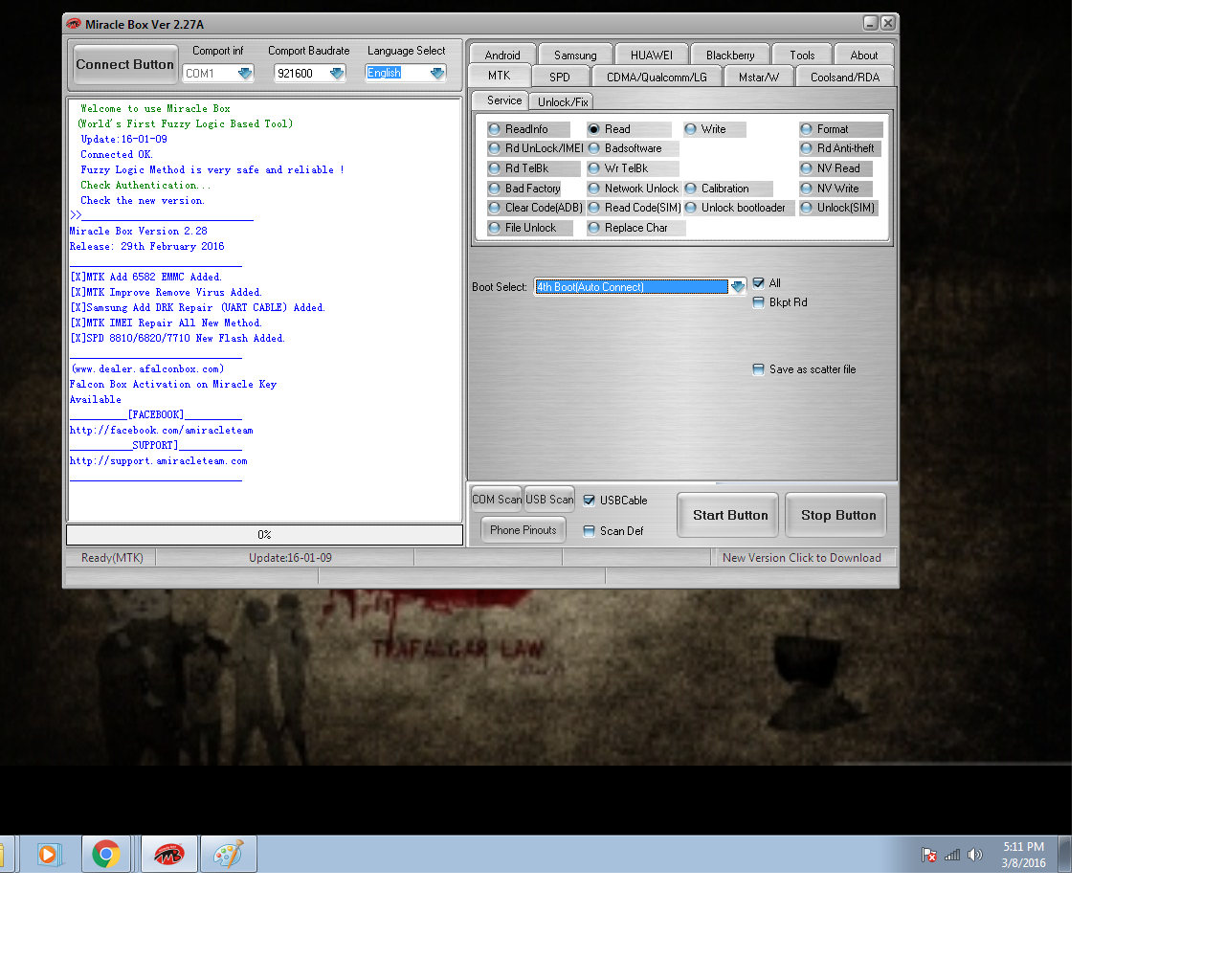The width and height of the screenshot is (1225, 980).
Task: Open the CDMA/Qualcomm/LG tab
Action: (x=657, y=77)
